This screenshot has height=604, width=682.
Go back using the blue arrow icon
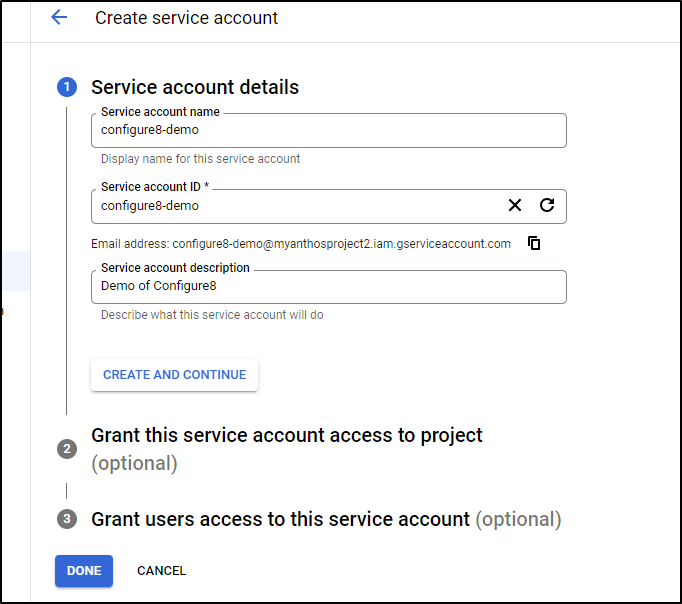(59, 17)
